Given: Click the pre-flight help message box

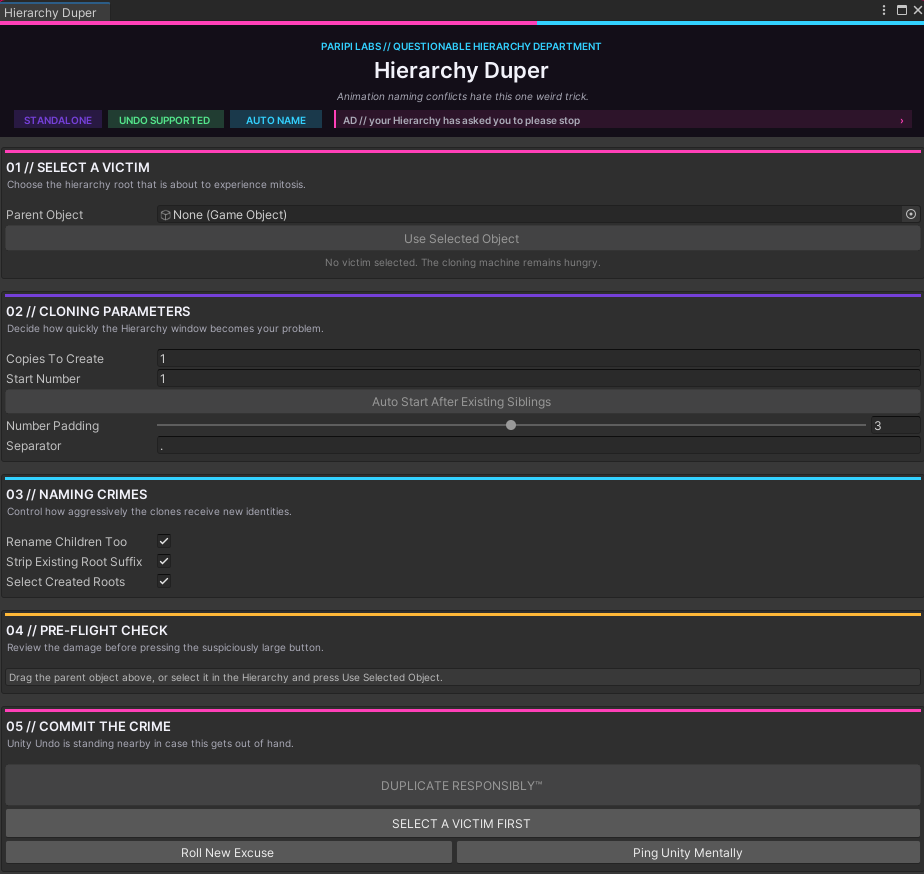Looking at the screenshot, I should click(462, 677).
